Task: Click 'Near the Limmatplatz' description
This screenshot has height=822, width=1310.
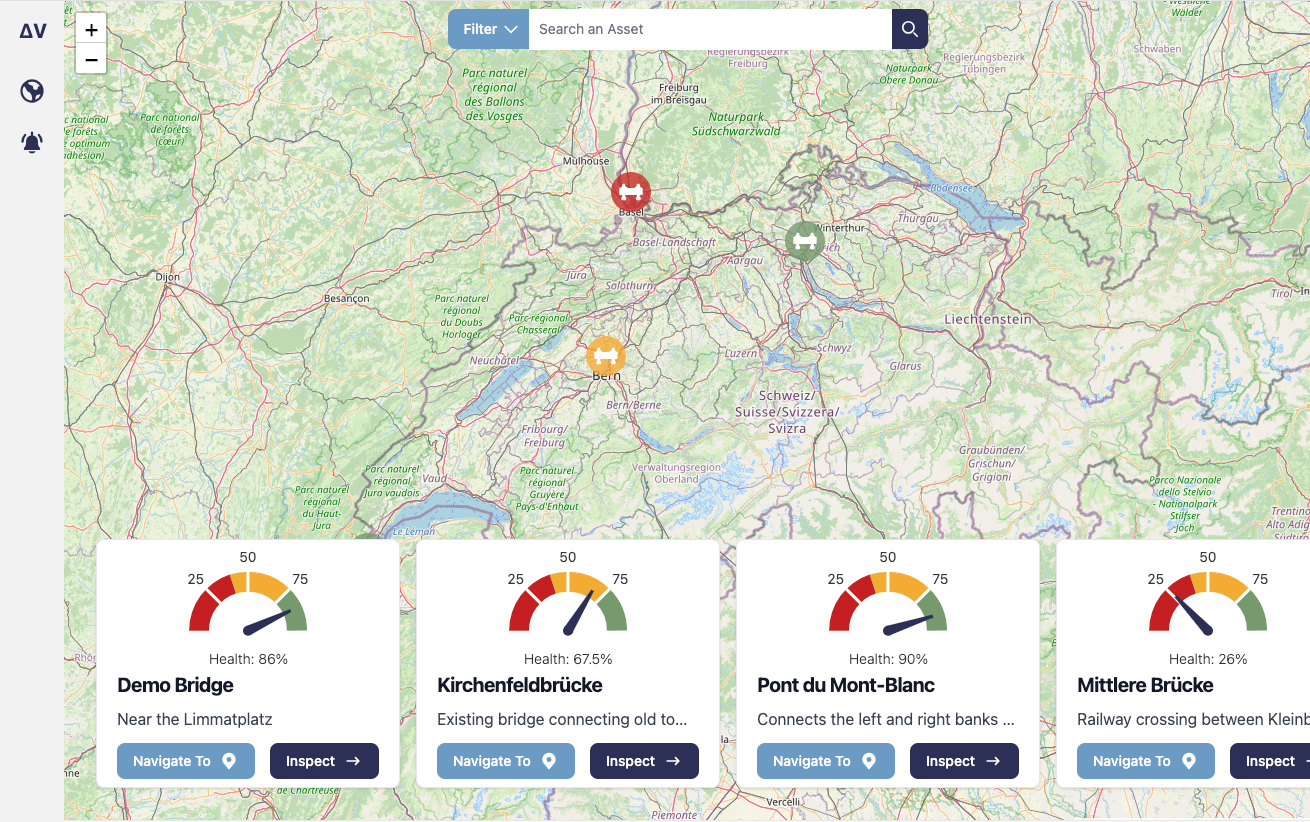Action: point(195,719)
